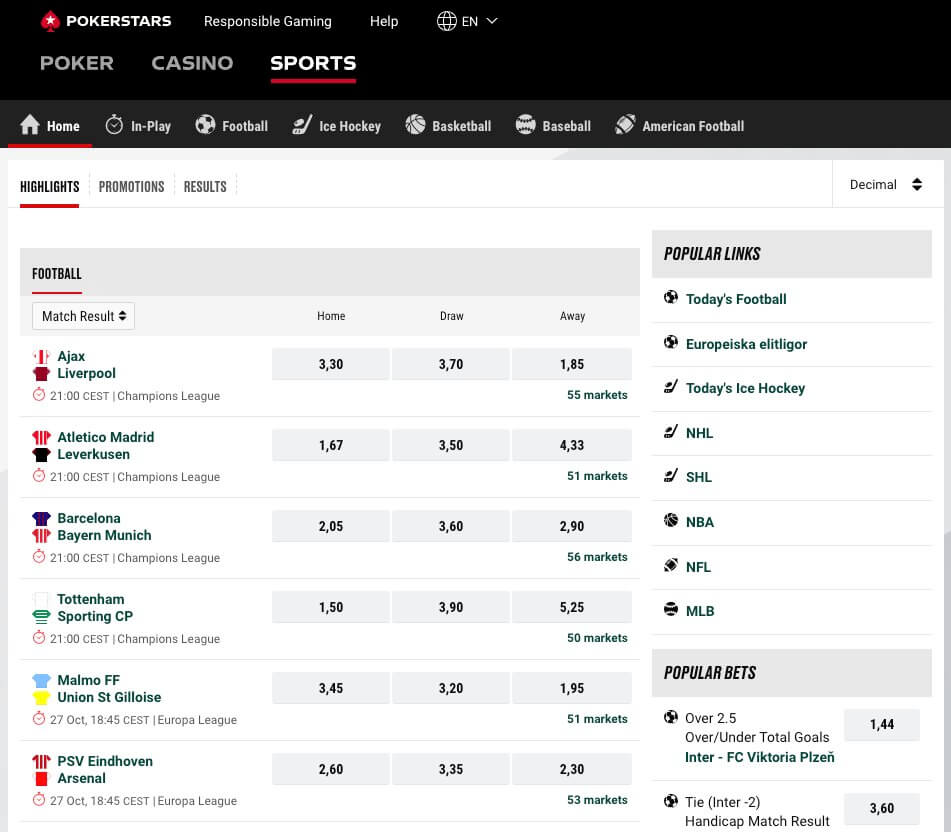951x832 pixels.
Task: Go to In-Play betting
Action: (138, 126)
